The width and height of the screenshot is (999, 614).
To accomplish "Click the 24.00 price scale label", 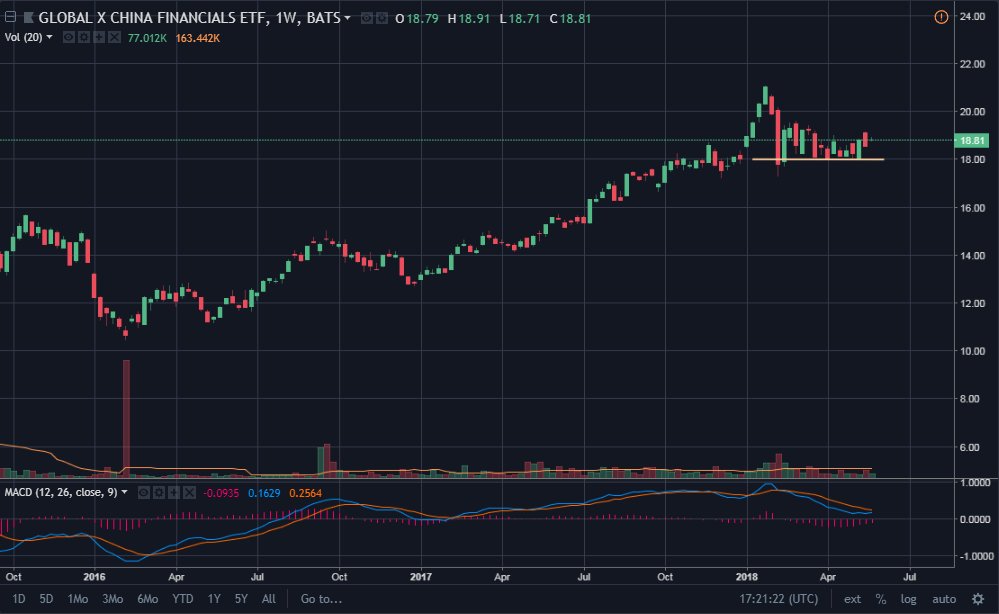I will click(972, 17).
